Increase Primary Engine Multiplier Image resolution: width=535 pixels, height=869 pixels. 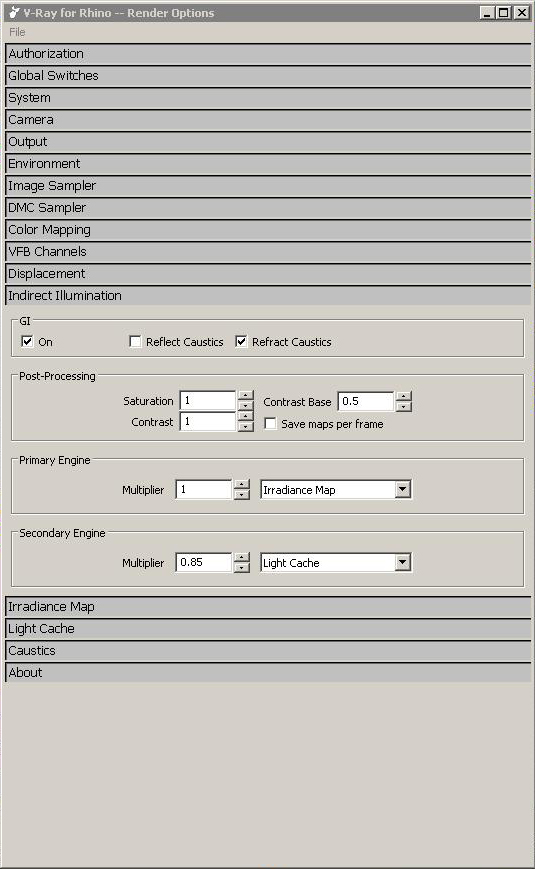click(241, 484)
